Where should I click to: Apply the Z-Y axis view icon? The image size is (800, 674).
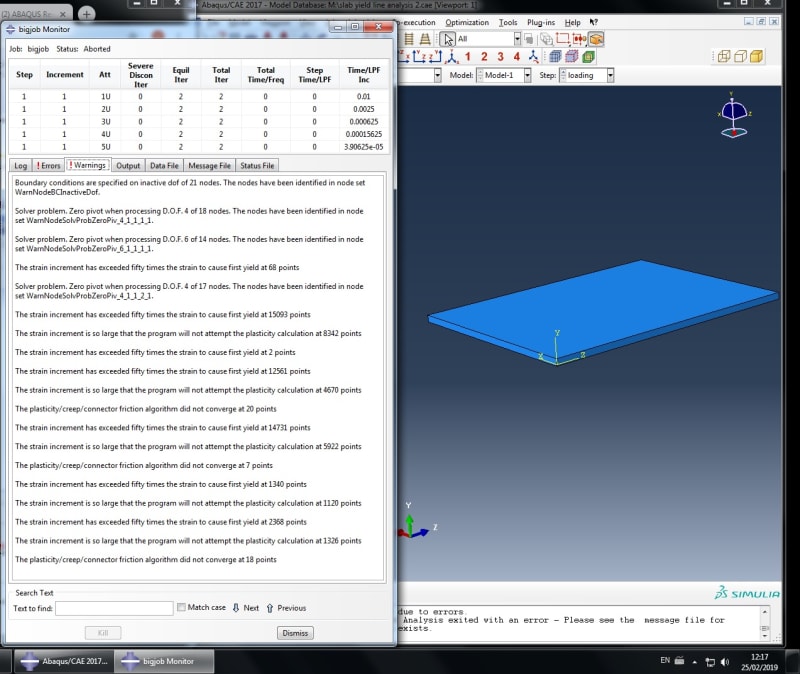(435, 57)
